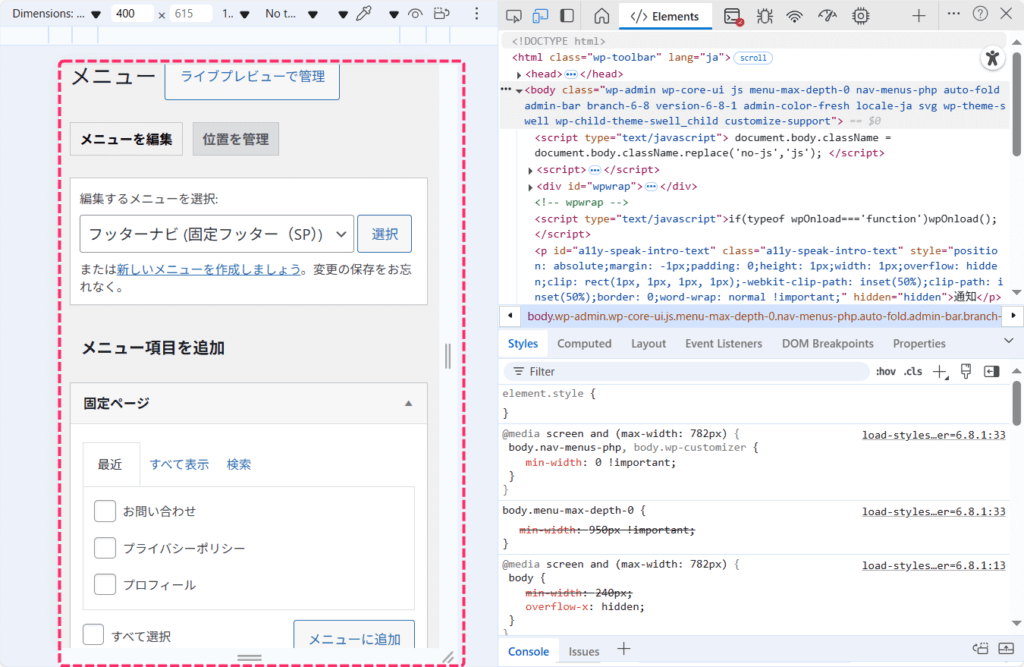Open the Event Listeners tab
The image size is (1024, 667).
[x=723, y=344]
